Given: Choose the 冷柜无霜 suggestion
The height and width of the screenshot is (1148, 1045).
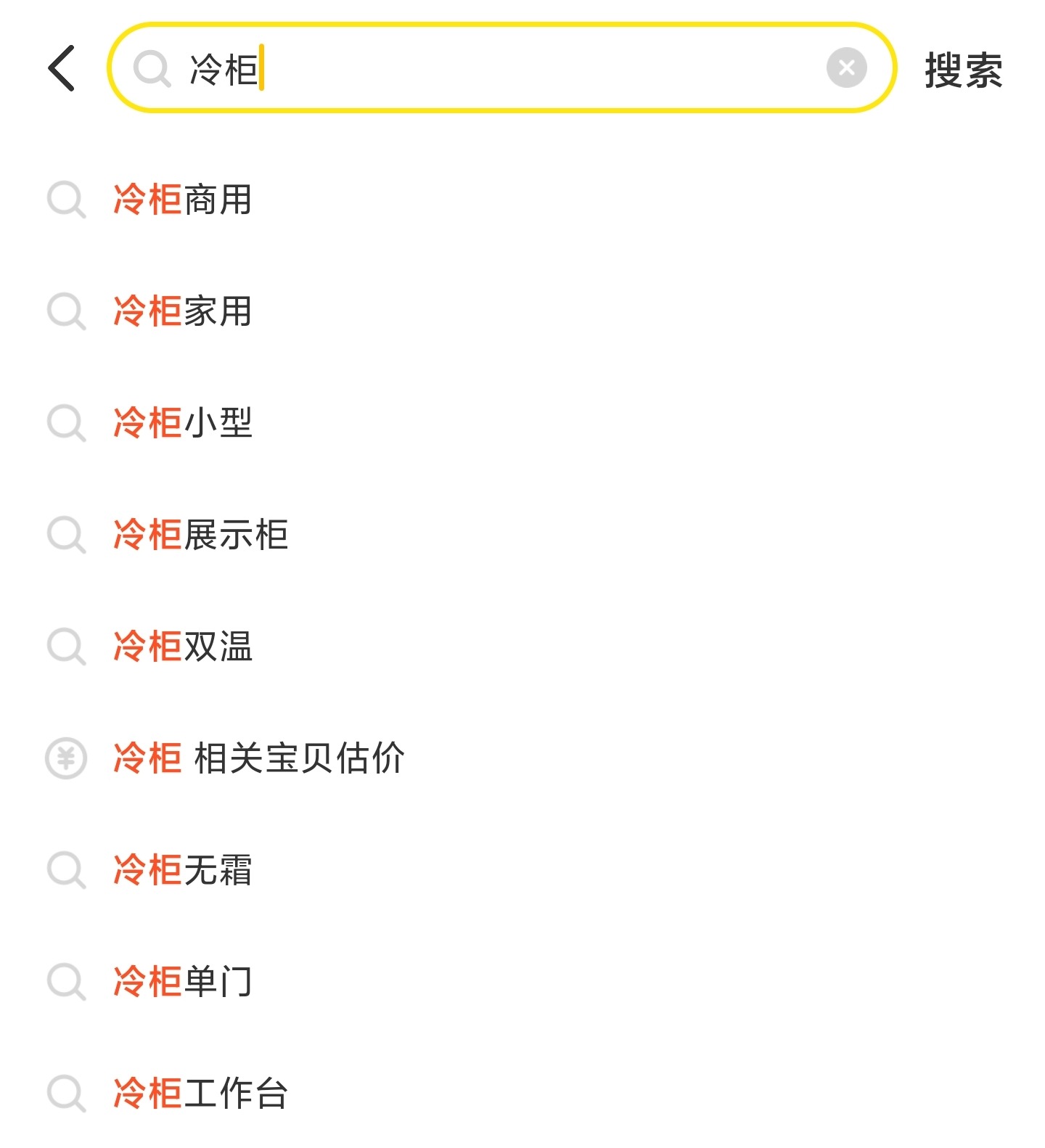Looking at the screenshot, I should click(x=183, y=870).
